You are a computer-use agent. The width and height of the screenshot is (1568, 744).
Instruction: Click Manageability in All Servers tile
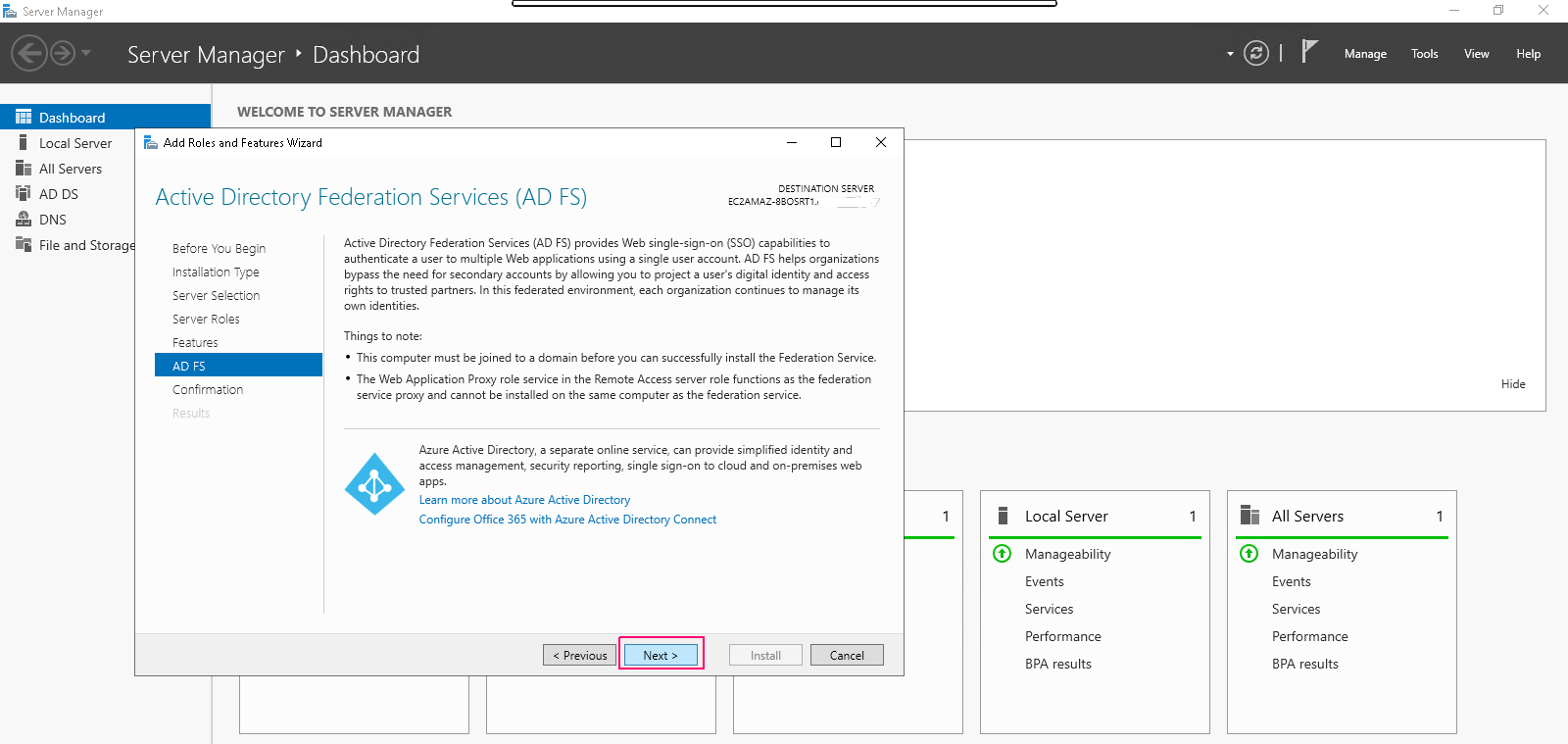click(x=1314, y=554)
